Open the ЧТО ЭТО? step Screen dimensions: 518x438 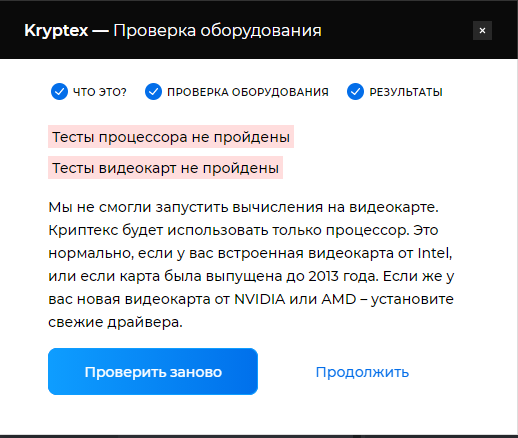[x=100, y=92]
